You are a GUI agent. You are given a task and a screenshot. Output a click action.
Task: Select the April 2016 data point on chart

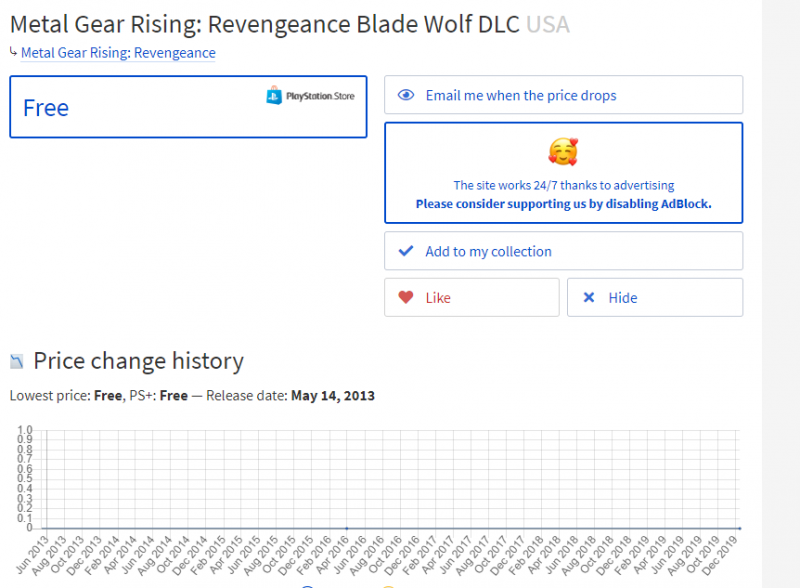tap(346, 528)
